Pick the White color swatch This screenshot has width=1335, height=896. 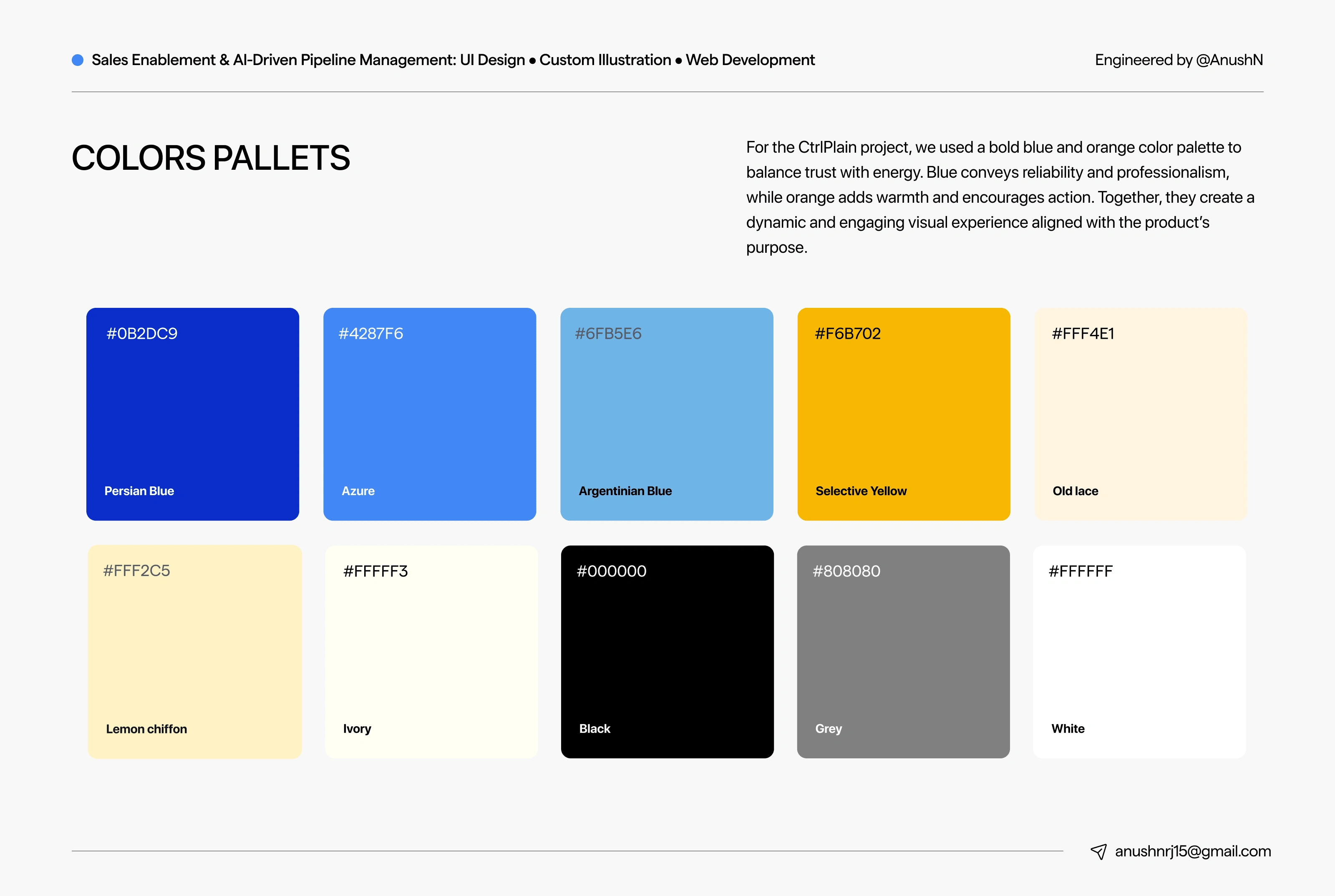coord(1140,652)
